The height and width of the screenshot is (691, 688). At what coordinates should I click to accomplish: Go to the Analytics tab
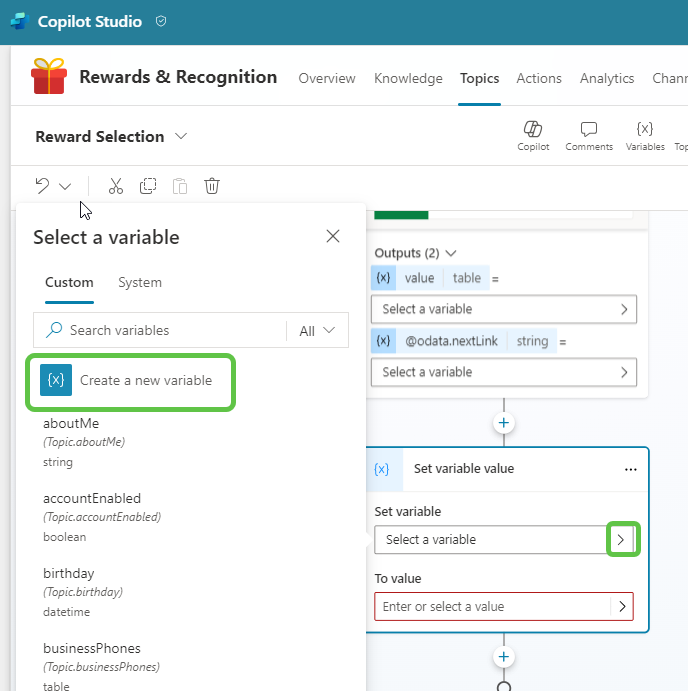click(607, 78)
